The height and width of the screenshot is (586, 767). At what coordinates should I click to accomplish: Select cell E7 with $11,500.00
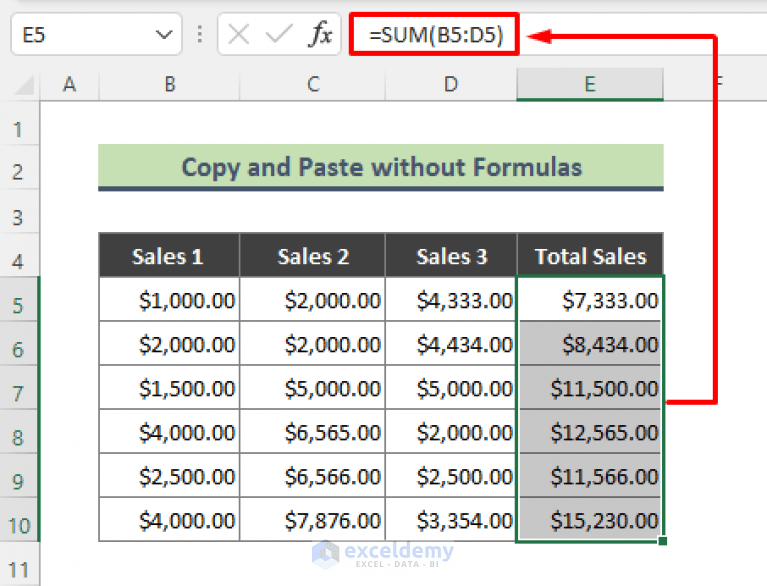coord(590,387)
